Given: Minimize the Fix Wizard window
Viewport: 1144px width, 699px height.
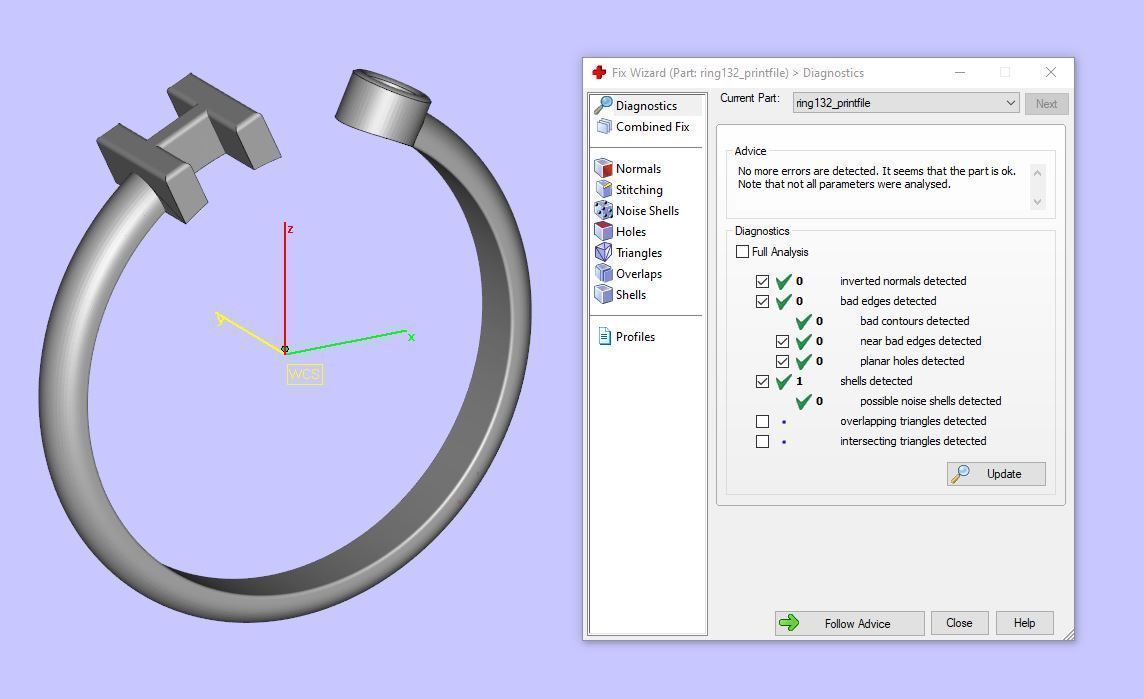Looking at the screenshot, I should (x=960, y=72).
